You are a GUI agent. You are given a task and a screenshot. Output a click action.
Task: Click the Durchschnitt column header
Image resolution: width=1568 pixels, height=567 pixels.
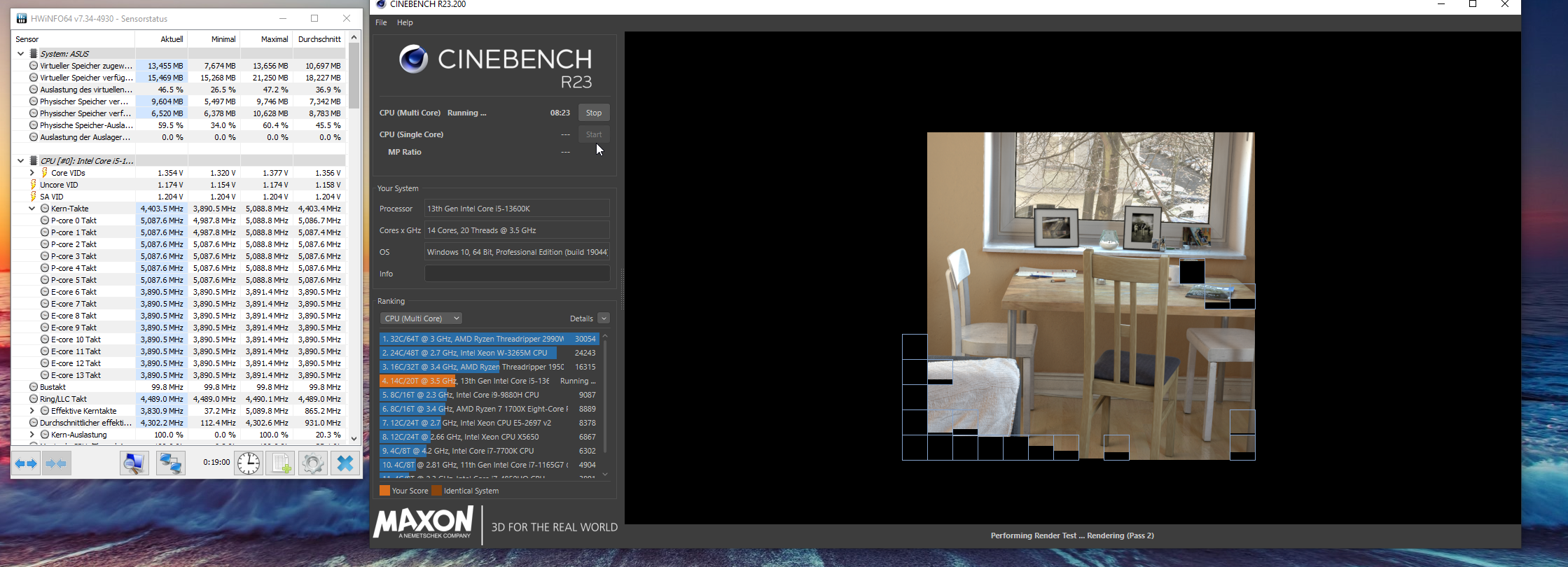[319, 39]
